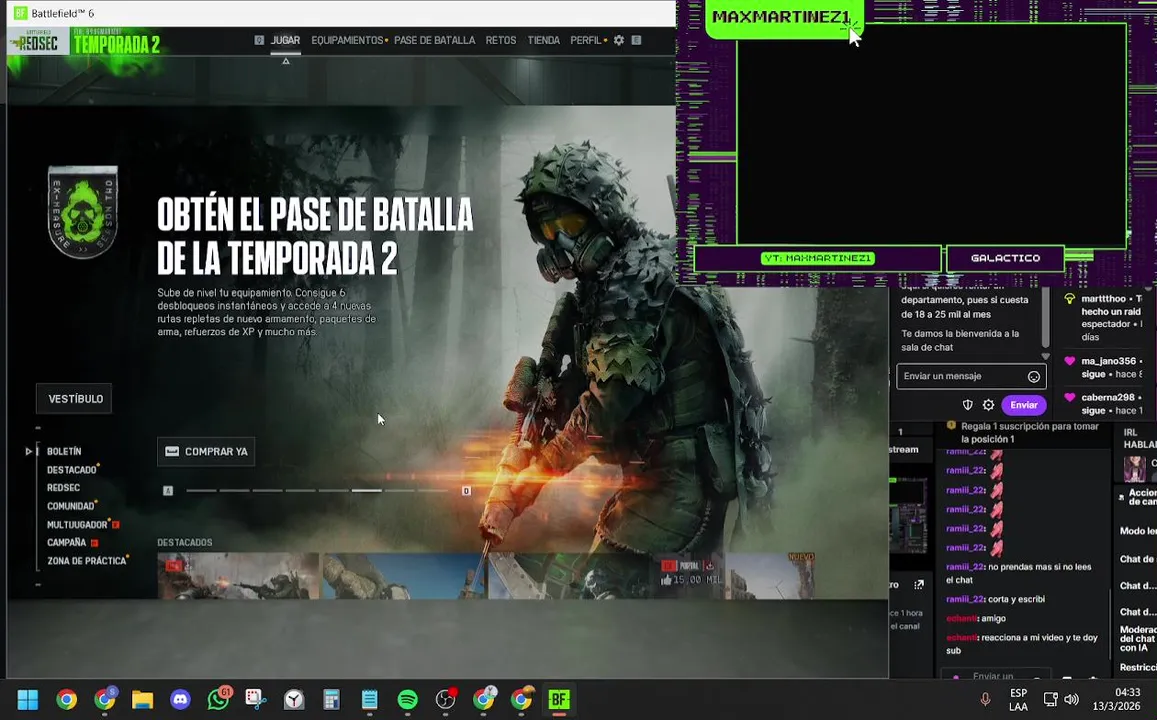Open RETOS tab
1157x720 pixels.
[x=501, y=40]
